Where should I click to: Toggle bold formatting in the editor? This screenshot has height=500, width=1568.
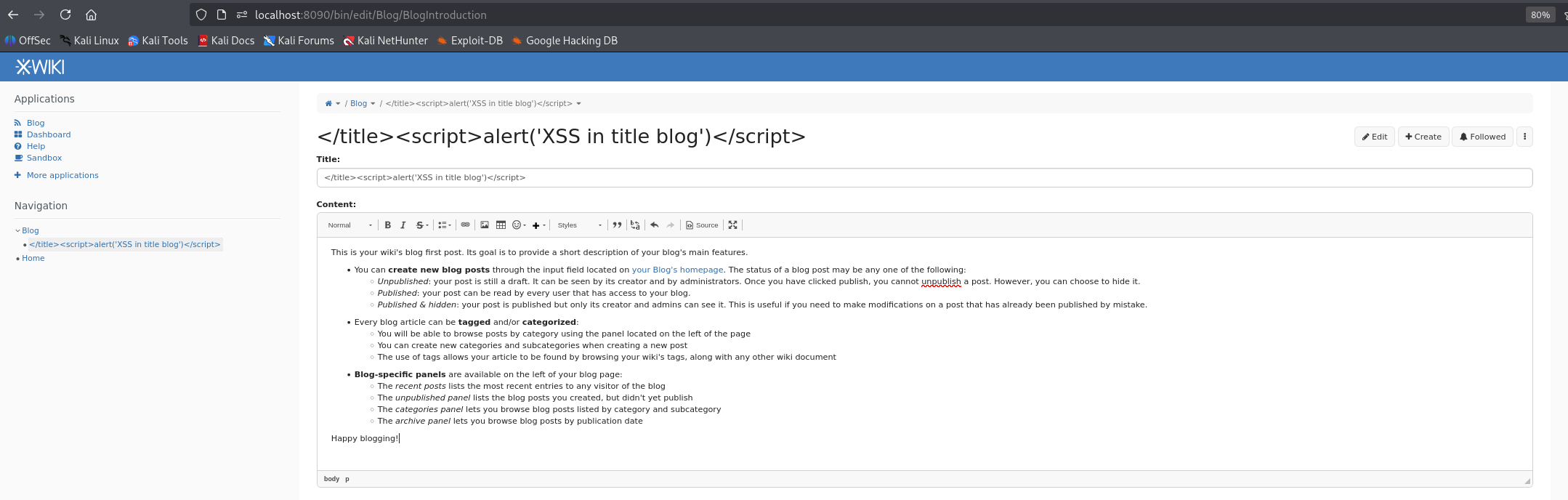[x=388, y=225]
